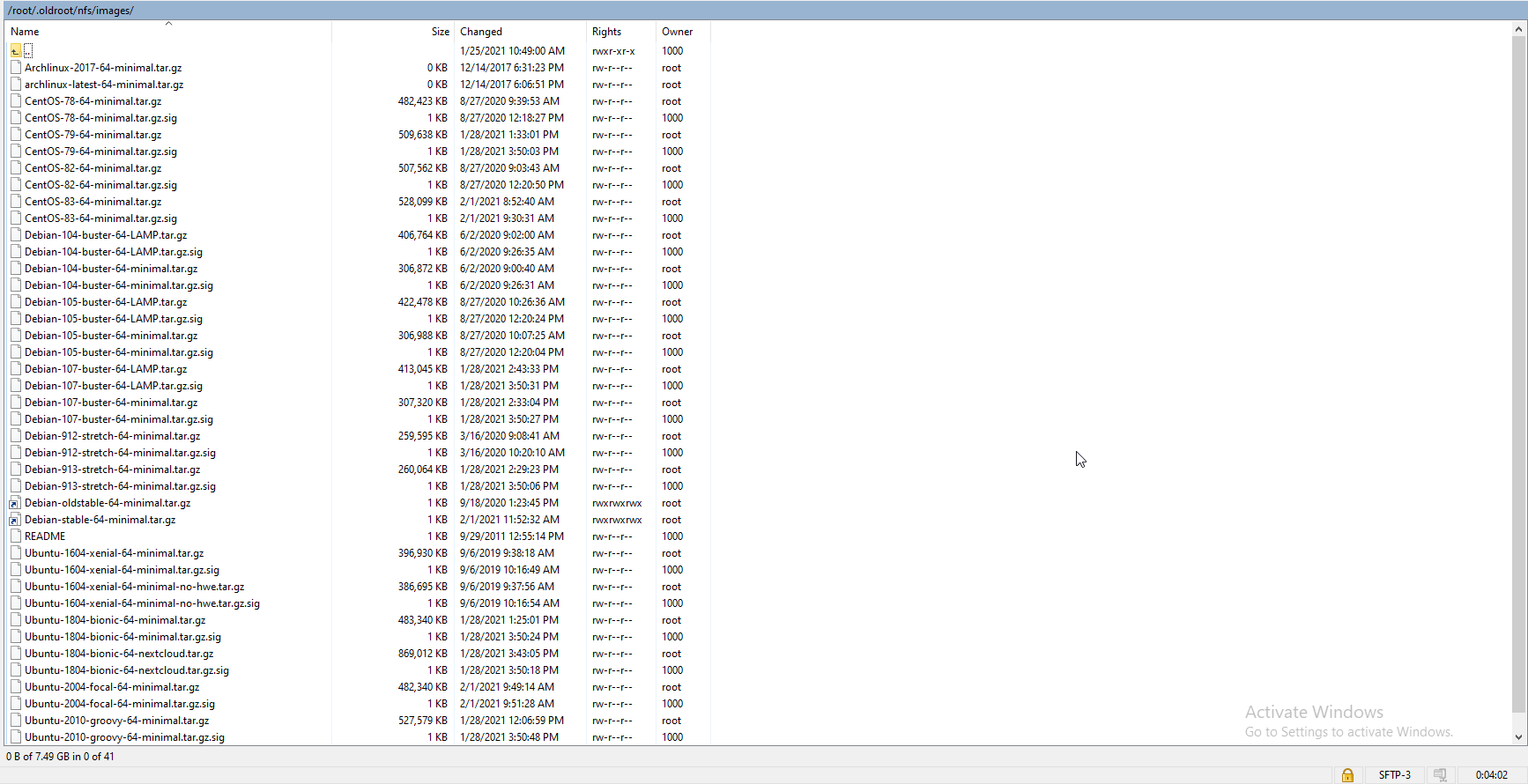Select file Debian-105-buster-64-LAMP.tar.gz

pos(106,302)
